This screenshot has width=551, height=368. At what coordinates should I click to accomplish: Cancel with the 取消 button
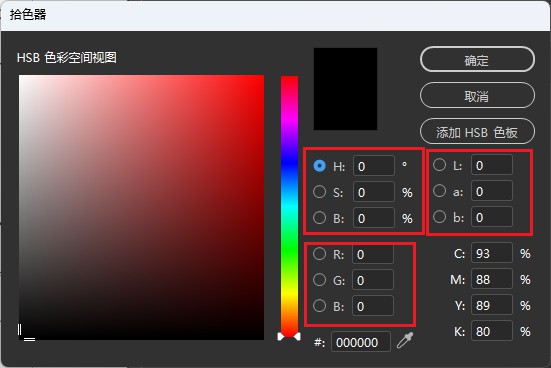click(477, 96)
